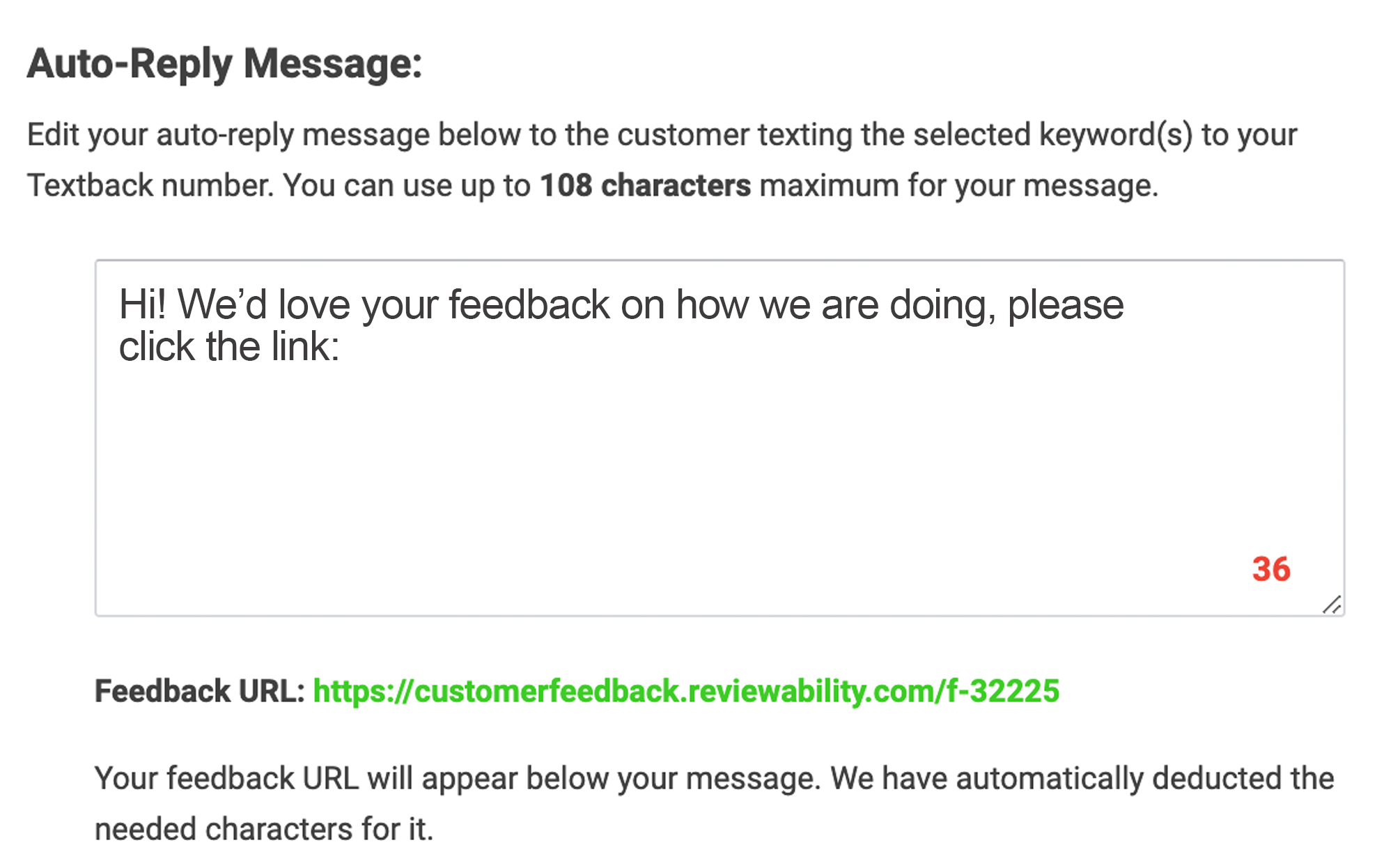Screen dimensions: 1400x854
Task: Click the red 36 character counter
Action: click(1271, 569)
